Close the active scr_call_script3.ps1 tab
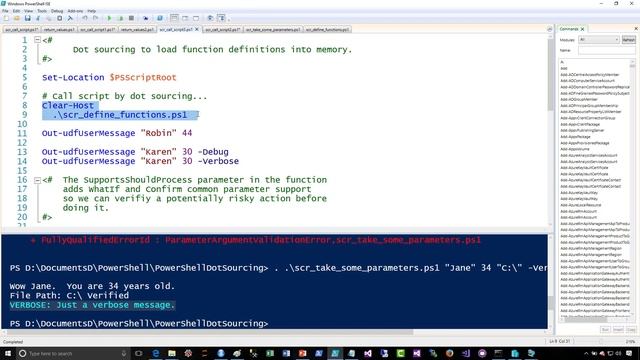Image resolution: width=640 pixels, height=360 pixels. [197, 29]
